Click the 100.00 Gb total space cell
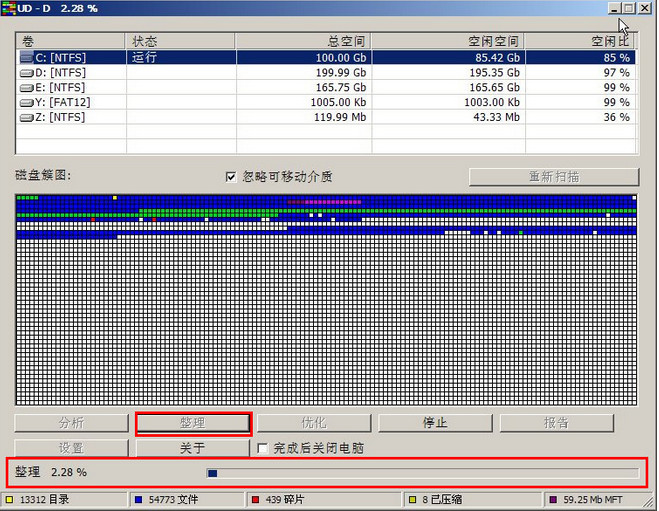 (x=303, y=57)
